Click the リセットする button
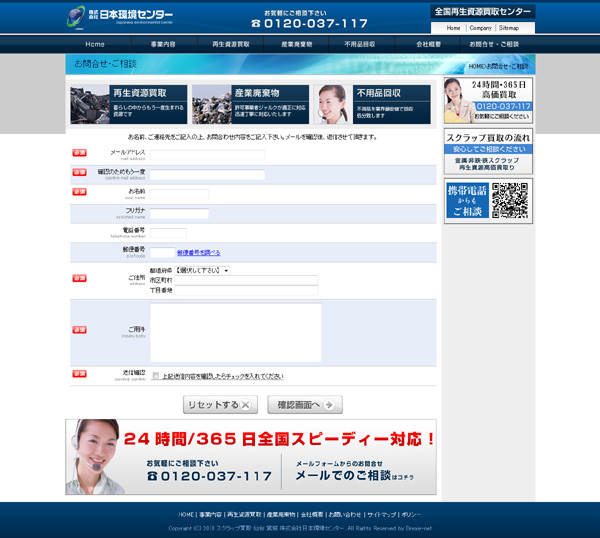The height and width of the screenshot is (538, 600). tap(220, 404)
